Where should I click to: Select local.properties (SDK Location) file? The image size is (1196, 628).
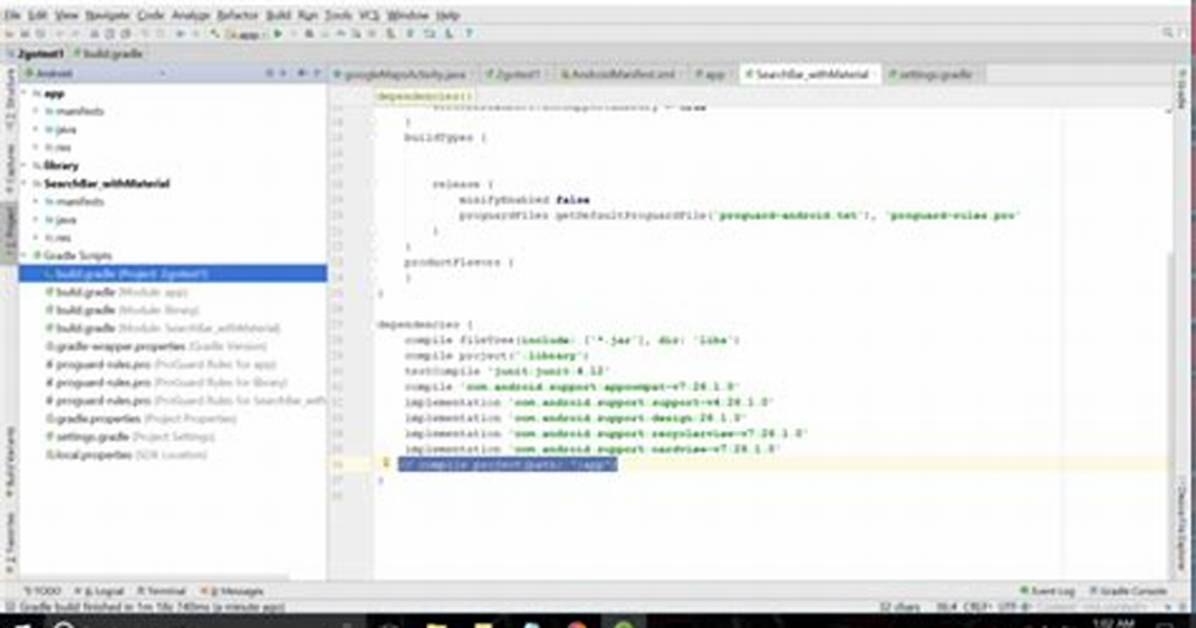click(126, 456)
